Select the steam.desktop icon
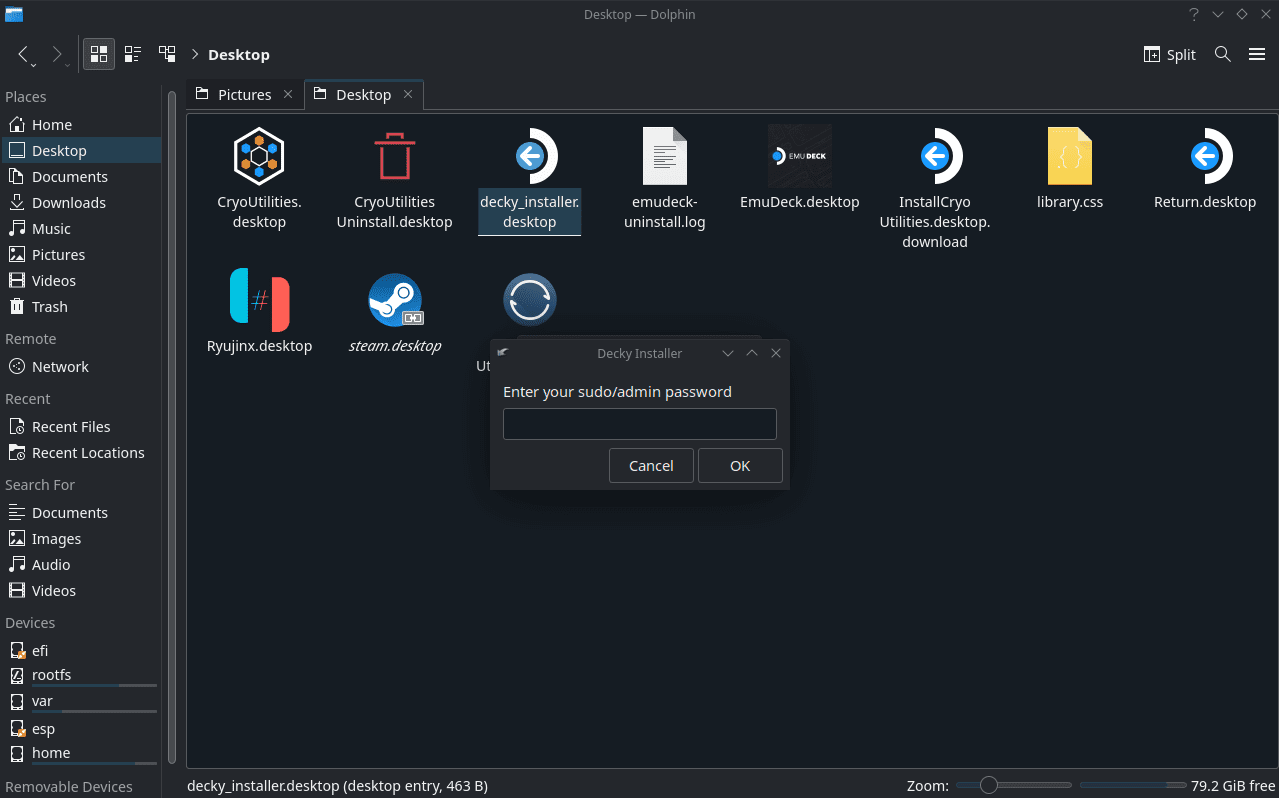The image size is (1279, 798). click(x=395, y=299)
